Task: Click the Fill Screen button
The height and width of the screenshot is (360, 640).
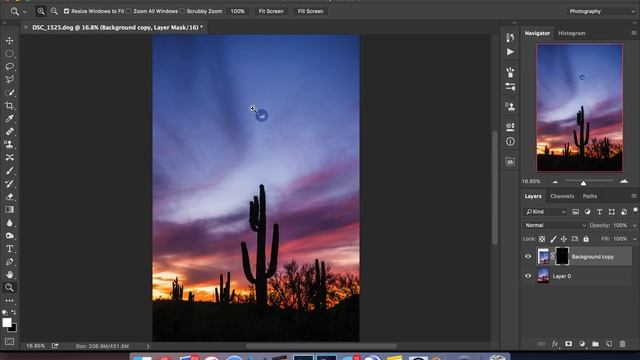Action: point(310,11)
